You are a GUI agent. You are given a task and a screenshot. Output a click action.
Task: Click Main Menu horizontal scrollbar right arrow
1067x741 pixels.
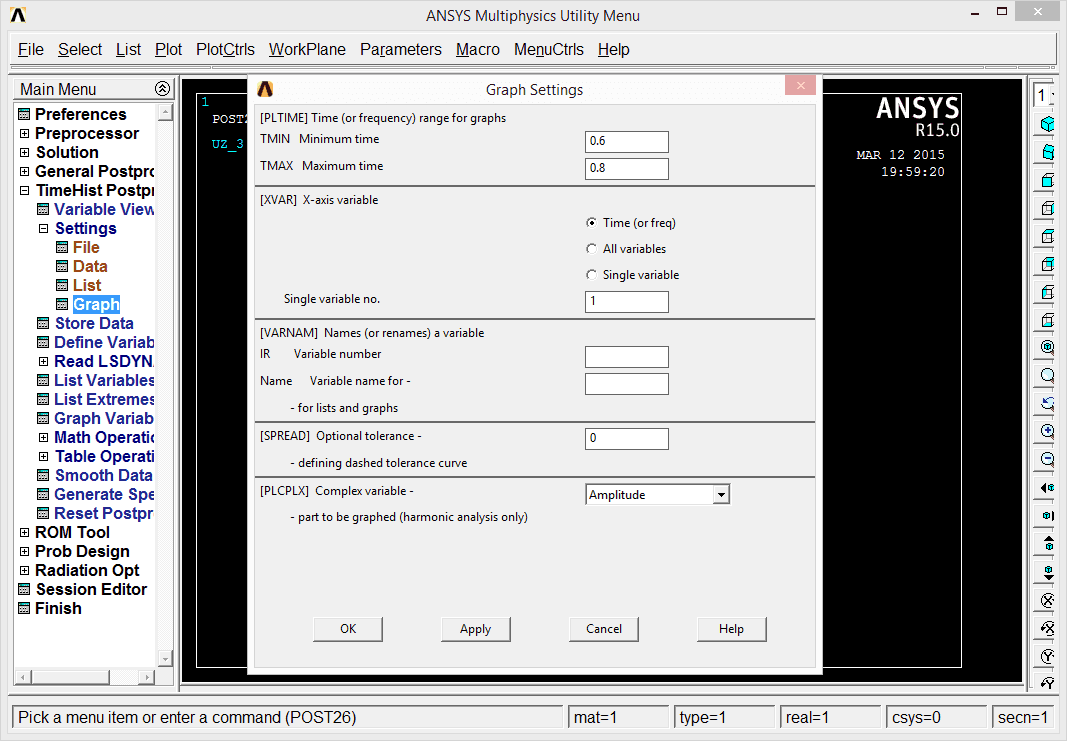tap(146, 677)
